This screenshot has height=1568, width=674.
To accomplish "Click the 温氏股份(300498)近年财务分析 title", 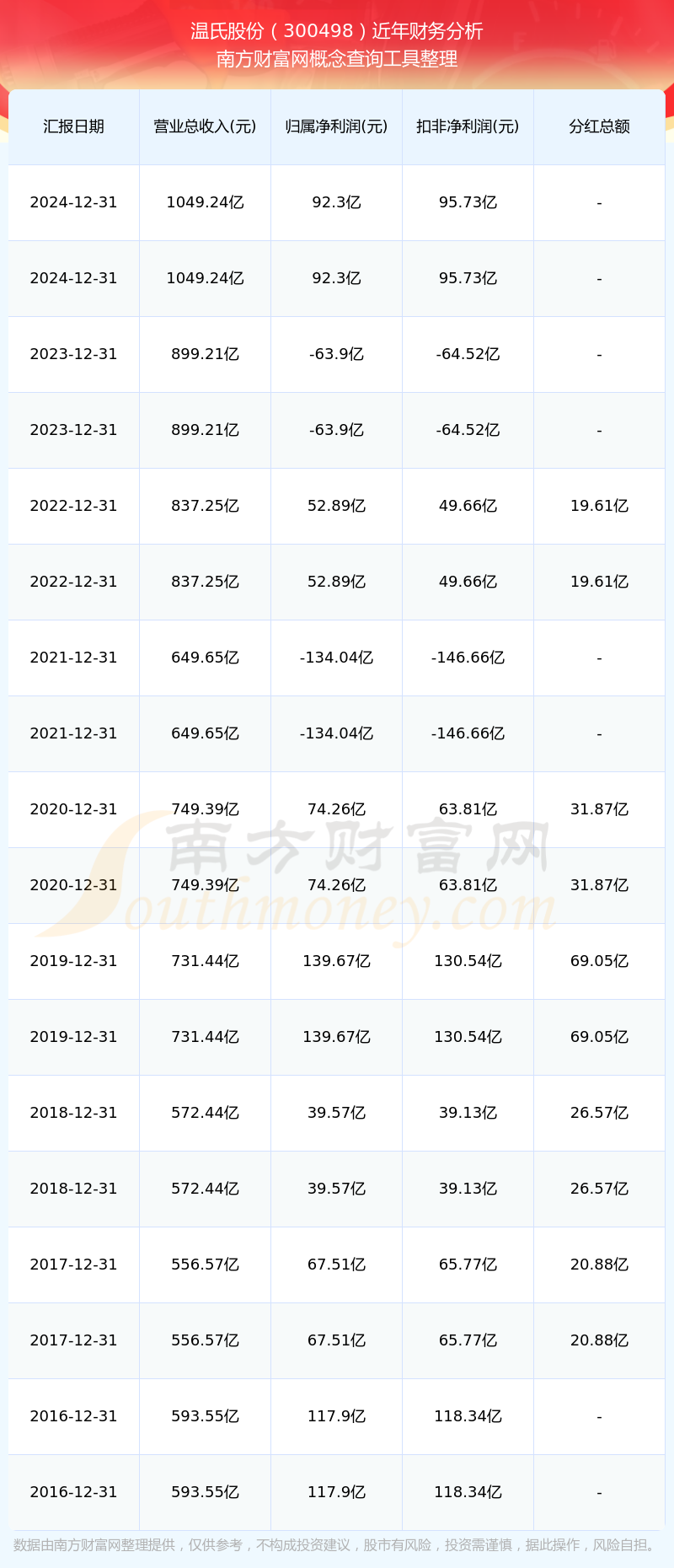I will 337,31.
